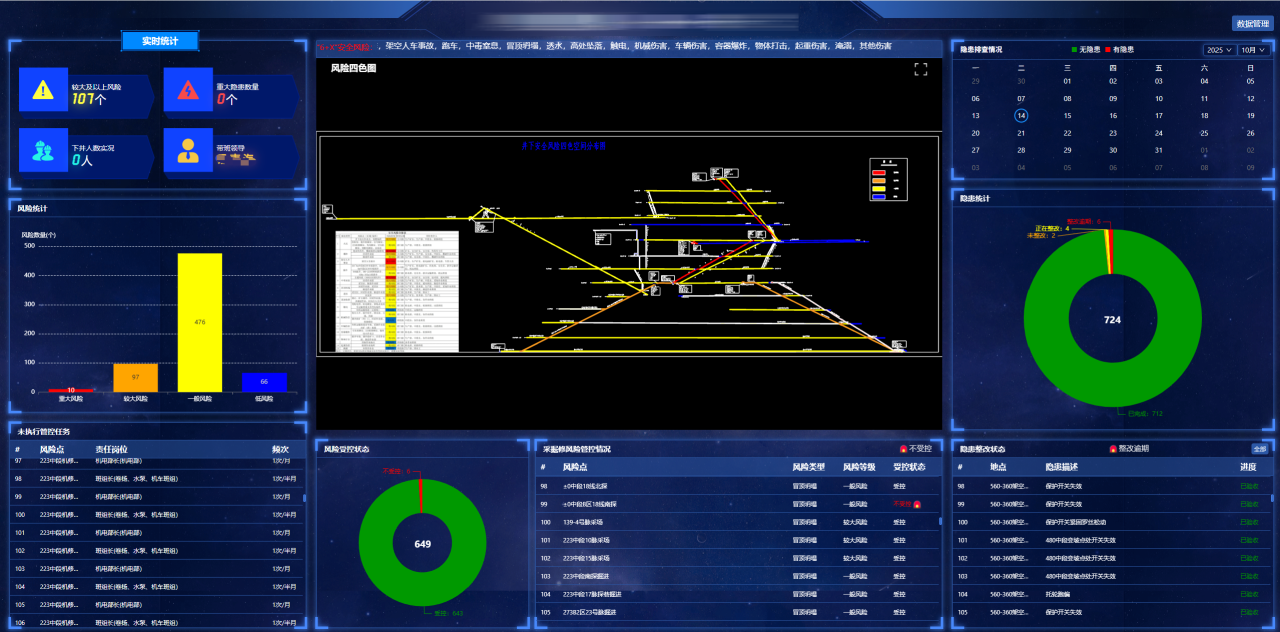
Task: Click the yellow warning triangle risk icon
Action: (x=43, y=91)
